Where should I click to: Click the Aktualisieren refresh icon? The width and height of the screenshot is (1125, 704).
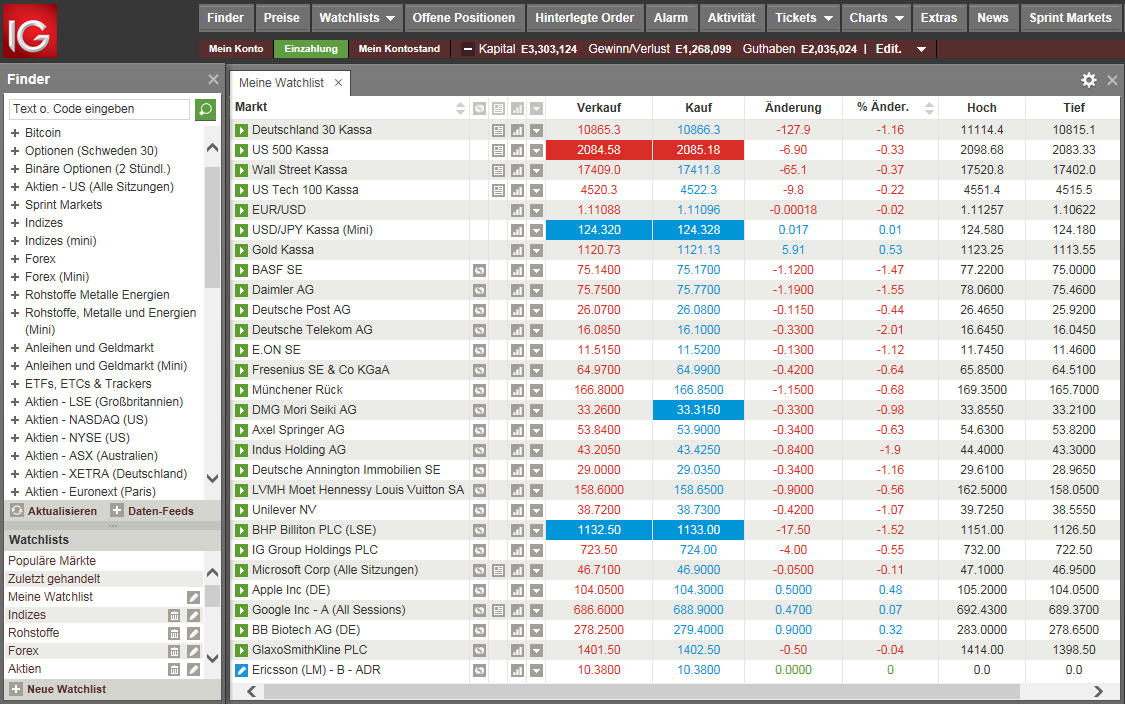(x=17, y=510)
